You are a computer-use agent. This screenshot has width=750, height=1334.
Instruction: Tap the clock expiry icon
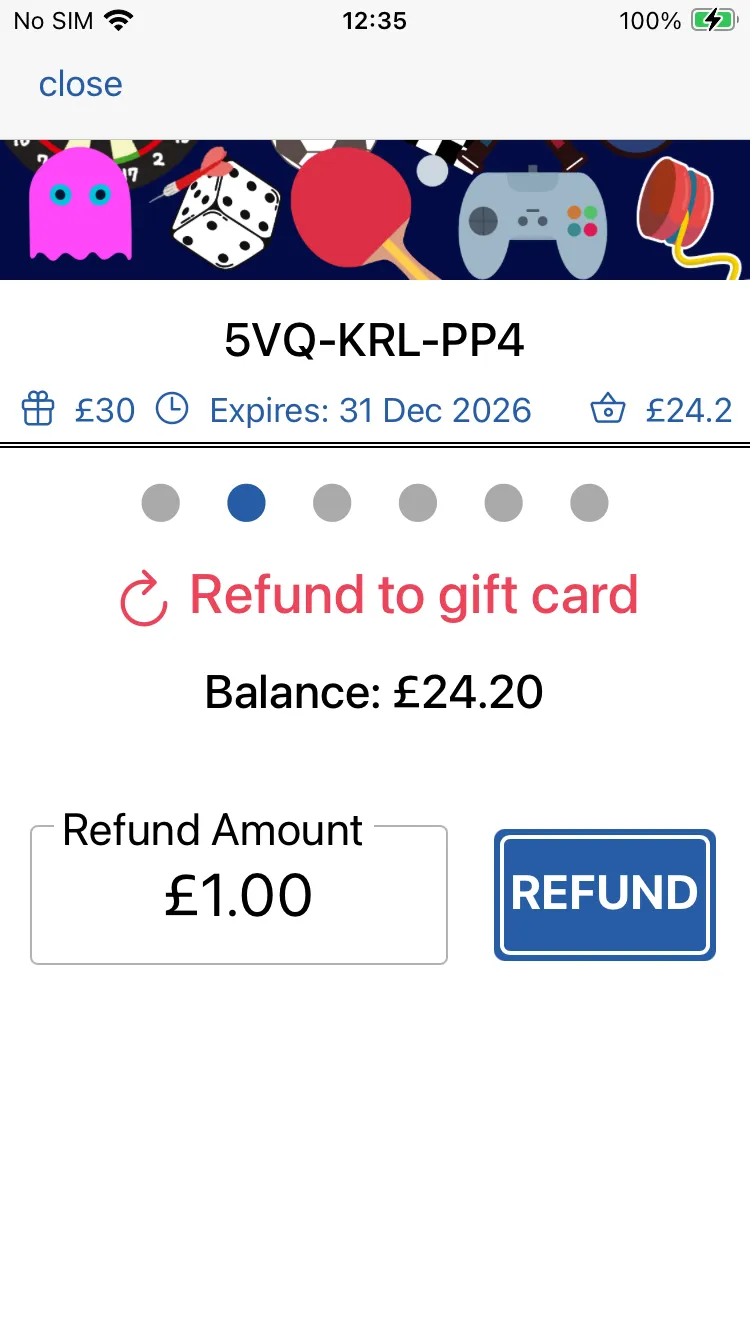[172, 409]
